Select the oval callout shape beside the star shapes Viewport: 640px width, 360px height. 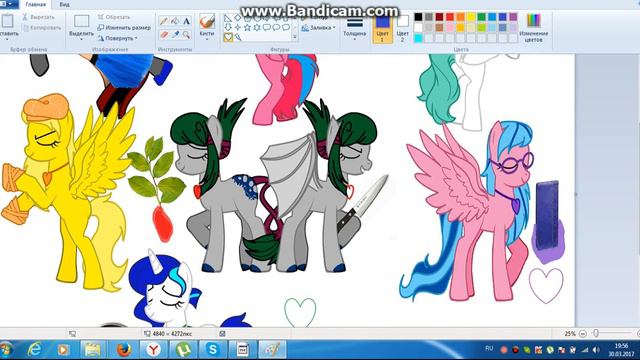[x=276, y=27]
